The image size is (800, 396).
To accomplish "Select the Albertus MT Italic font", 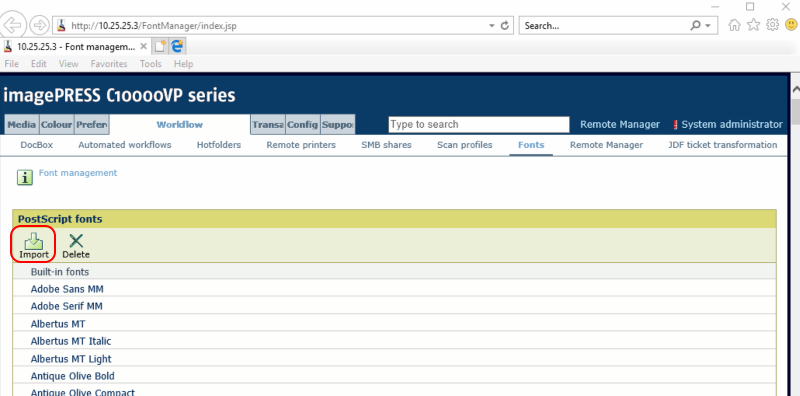I will 394,341.
